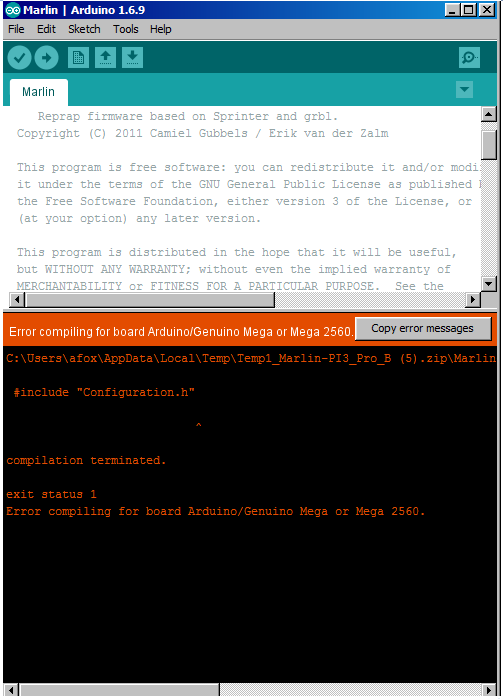Open the Serial Monitor magnifier icon

tap(469, 58)
